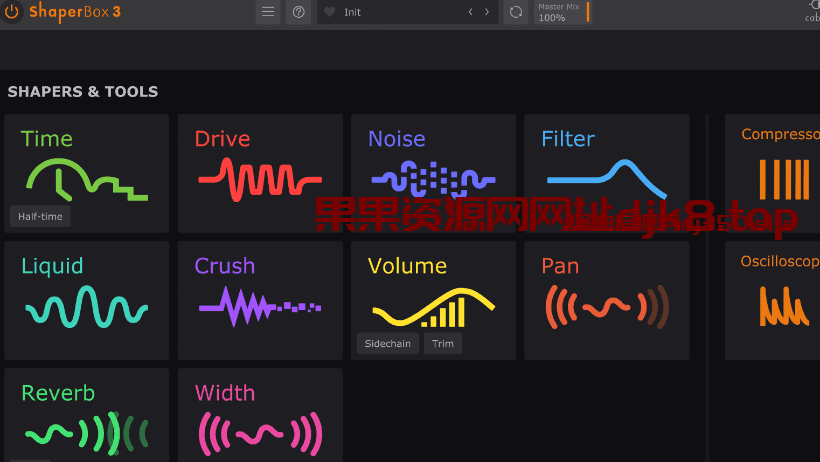Add the Width shaper
This screenshot has height=462, width=820.
click(260, 415)
